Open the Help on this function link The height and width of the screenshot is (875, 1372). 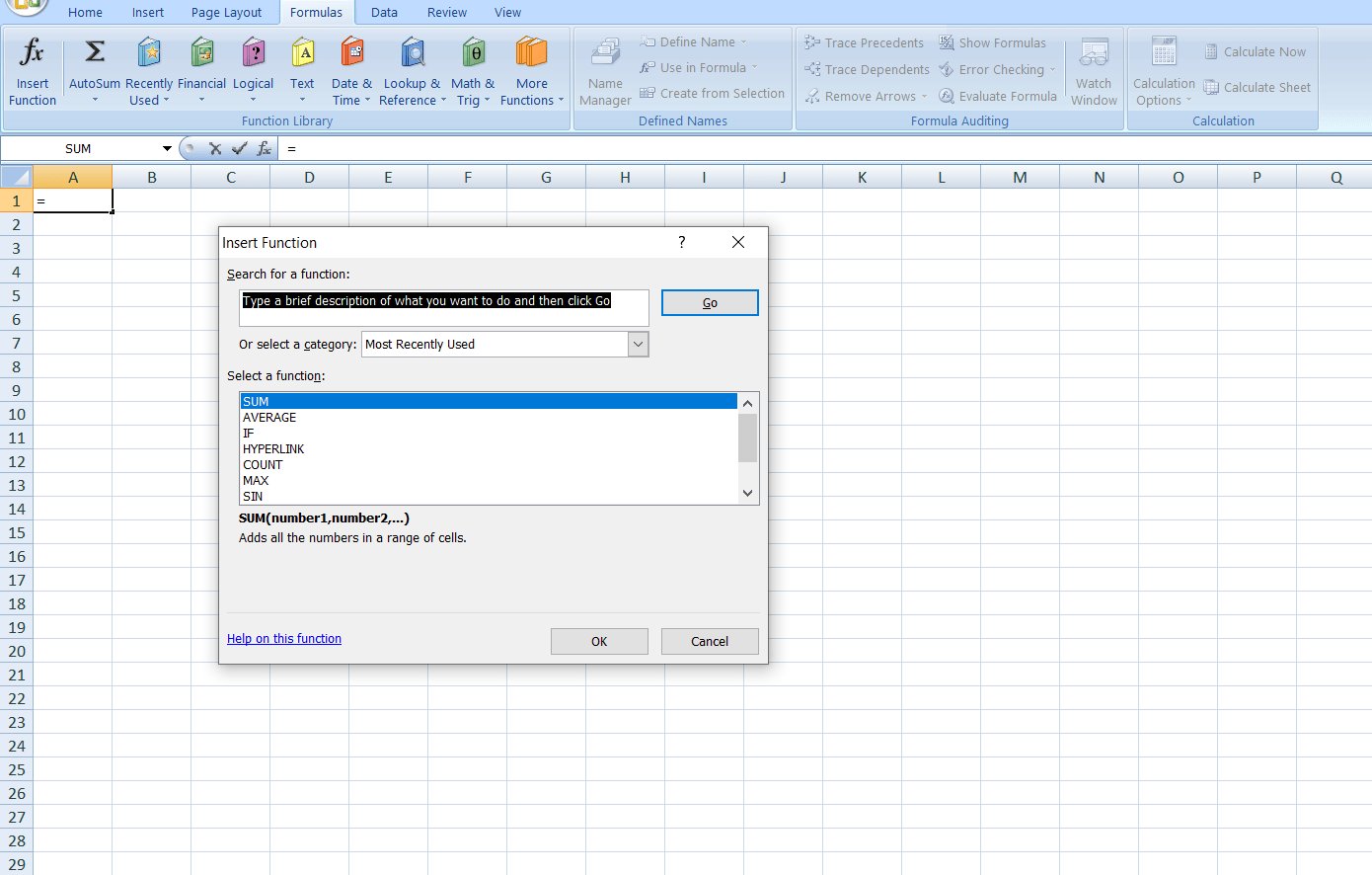pos(284,639)
